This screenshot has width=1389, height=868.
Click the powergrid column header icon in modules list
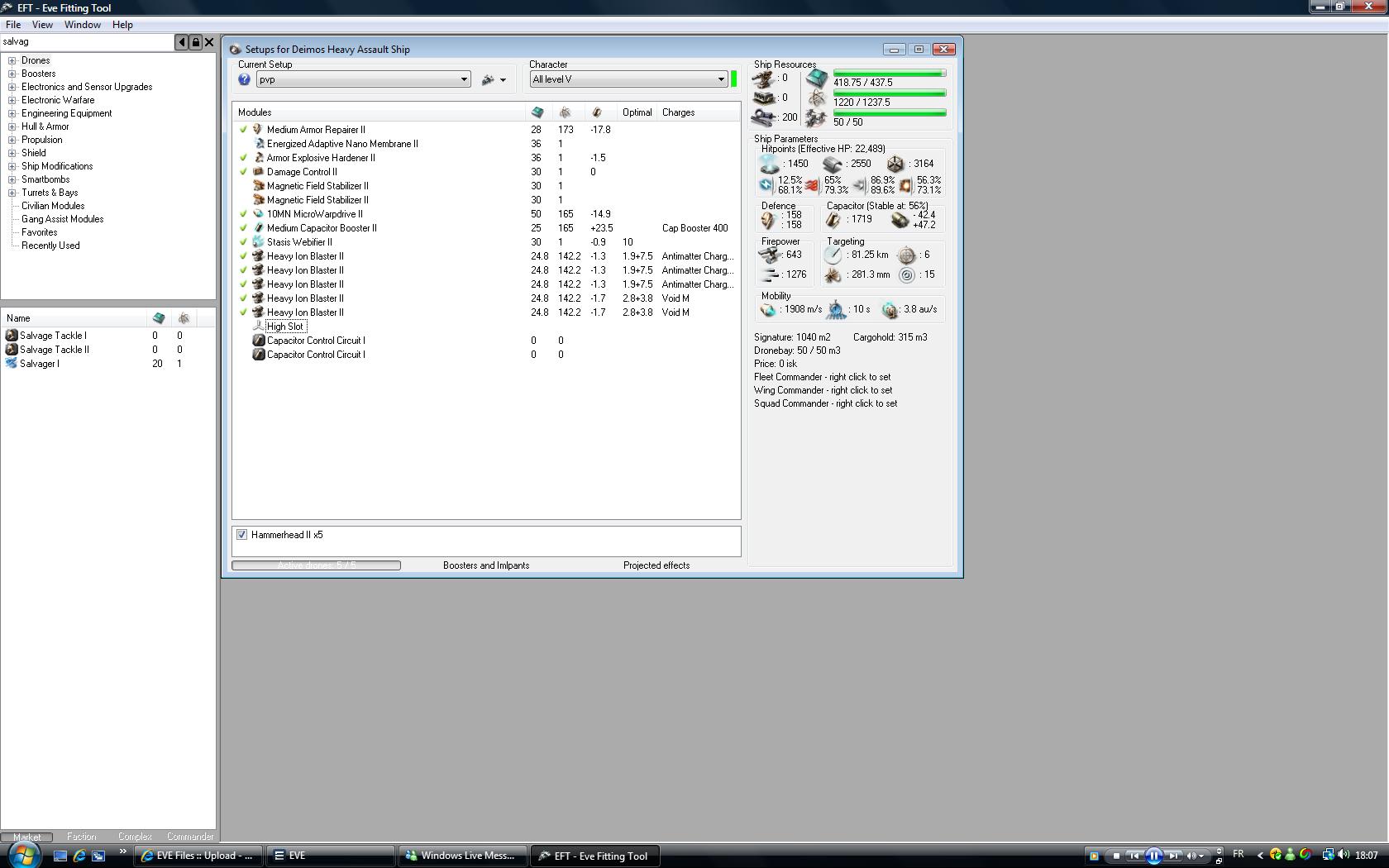point(566,112)
